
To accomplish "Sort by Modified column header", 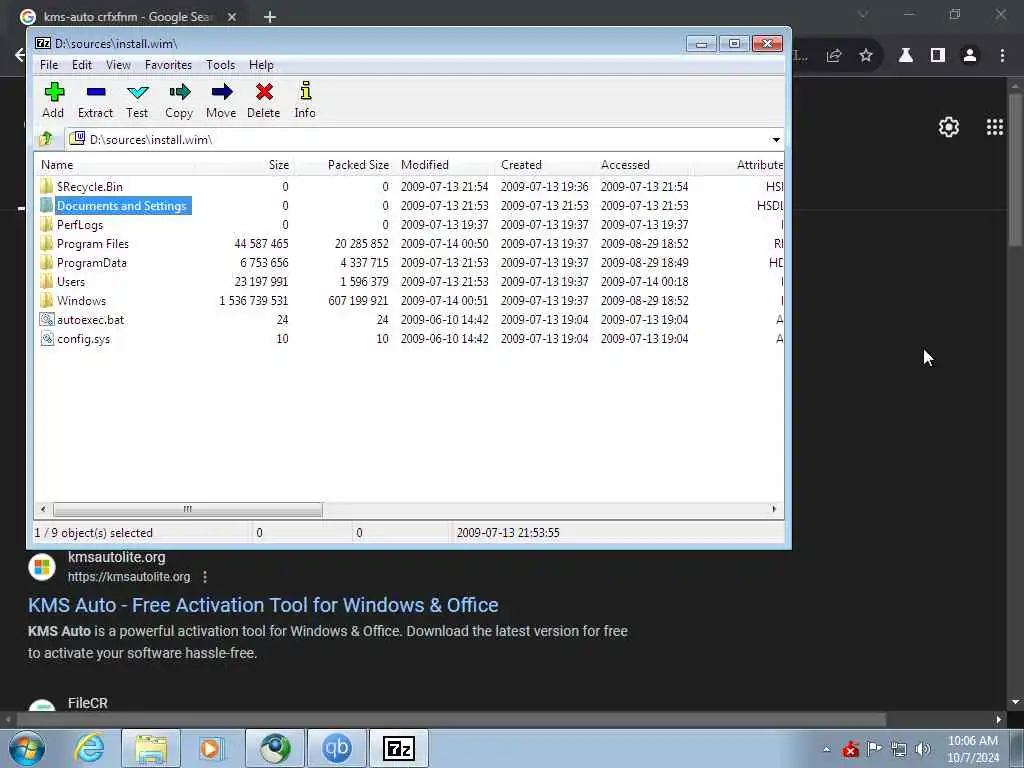I will point(444,165).
